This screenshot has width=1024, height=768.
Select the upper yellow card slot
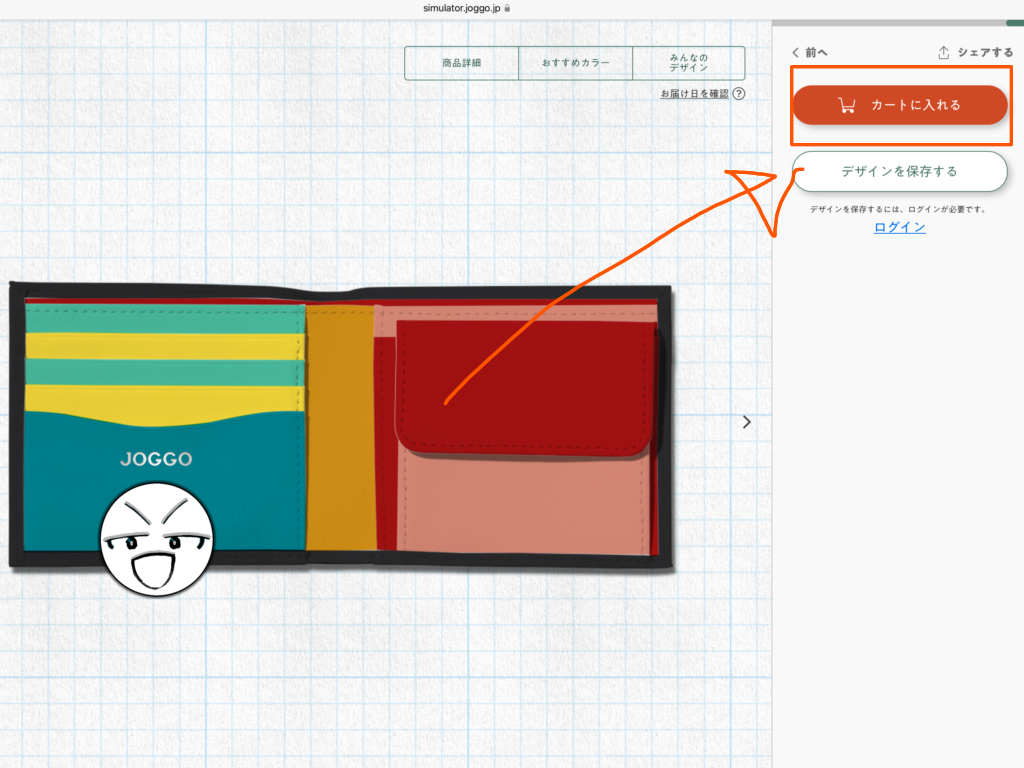(165, 346)
